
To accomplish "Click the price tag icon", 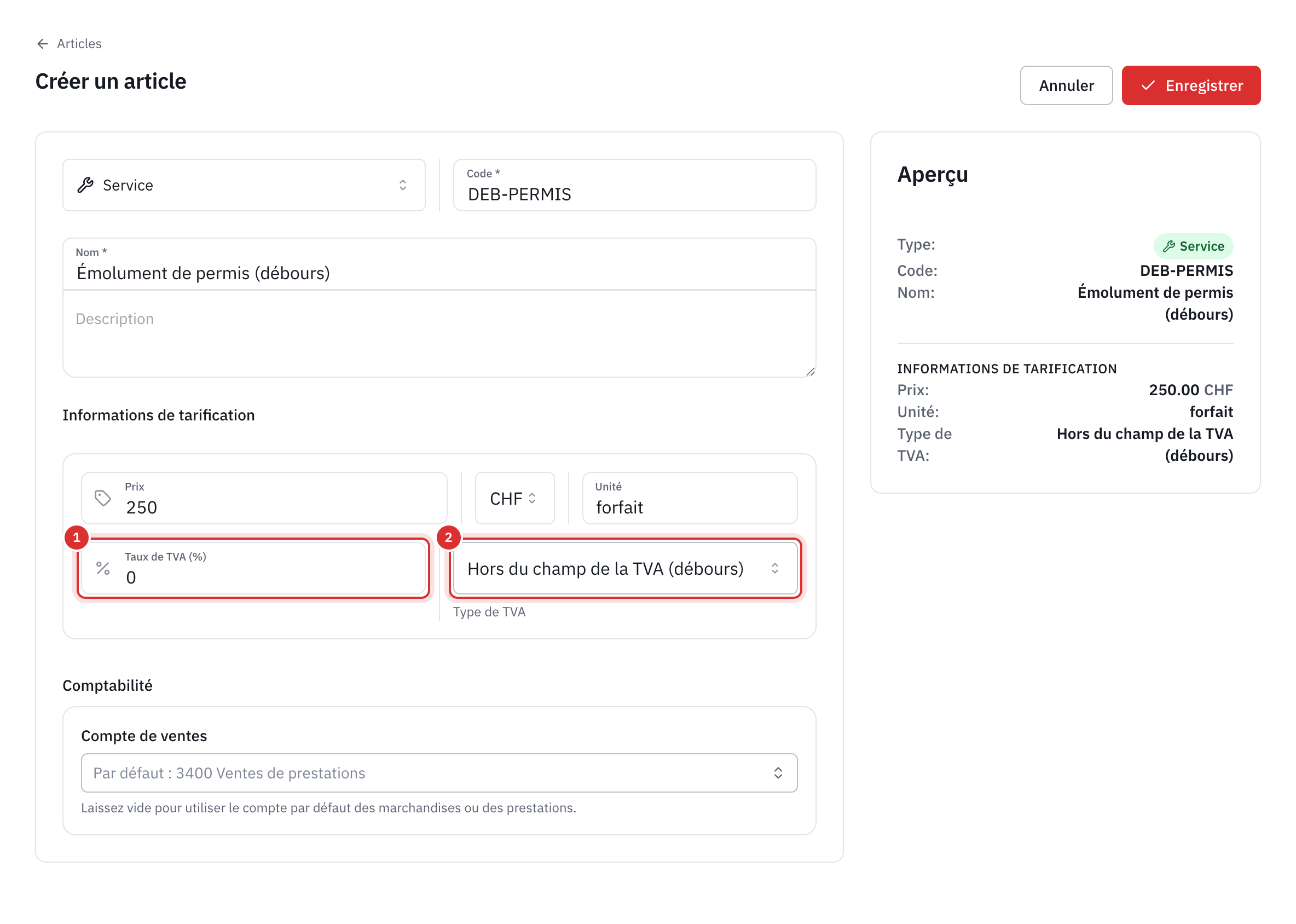I will tap(103, 498).
